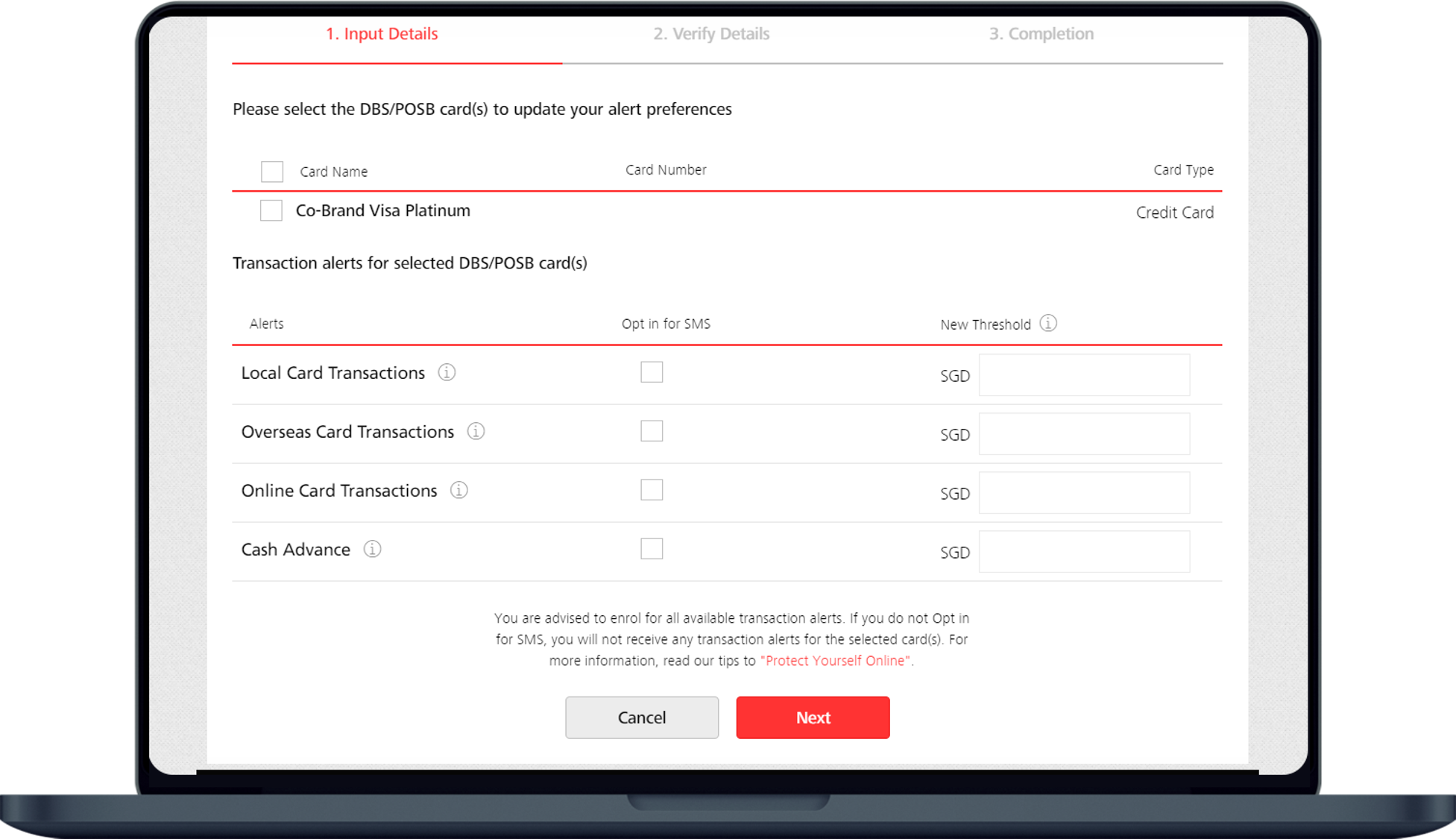
Task: Click the Cash Advance info icon
Action: point(371,549)
